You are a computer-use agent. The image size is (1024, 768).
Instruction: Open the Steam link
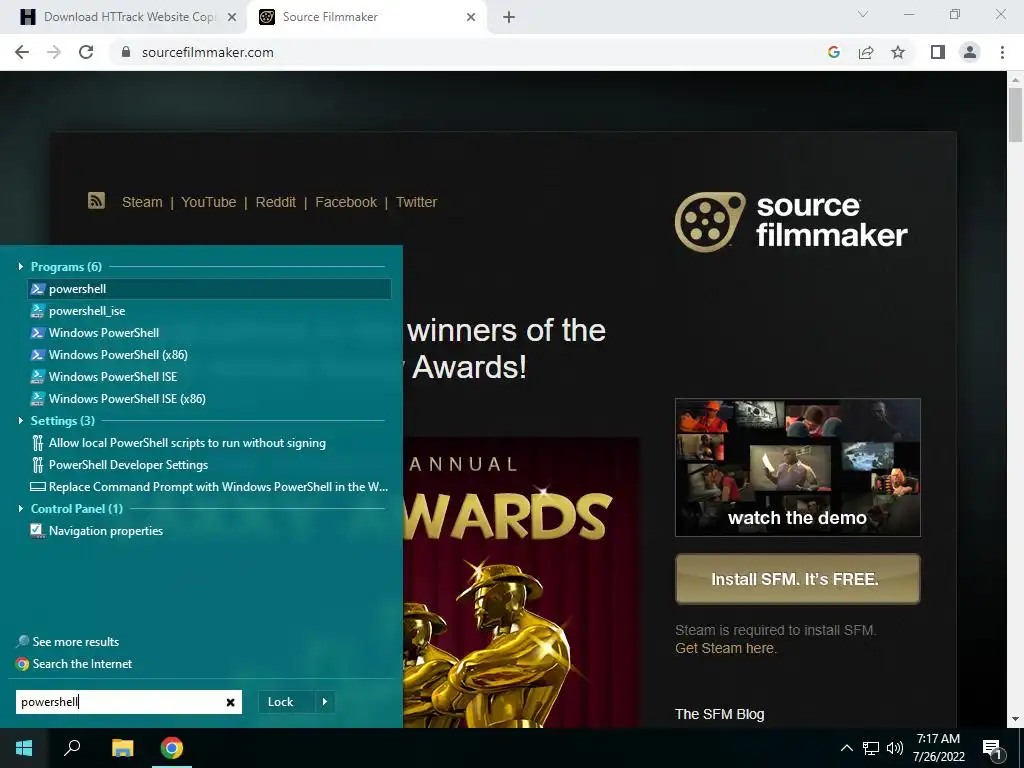coord(142,202)
